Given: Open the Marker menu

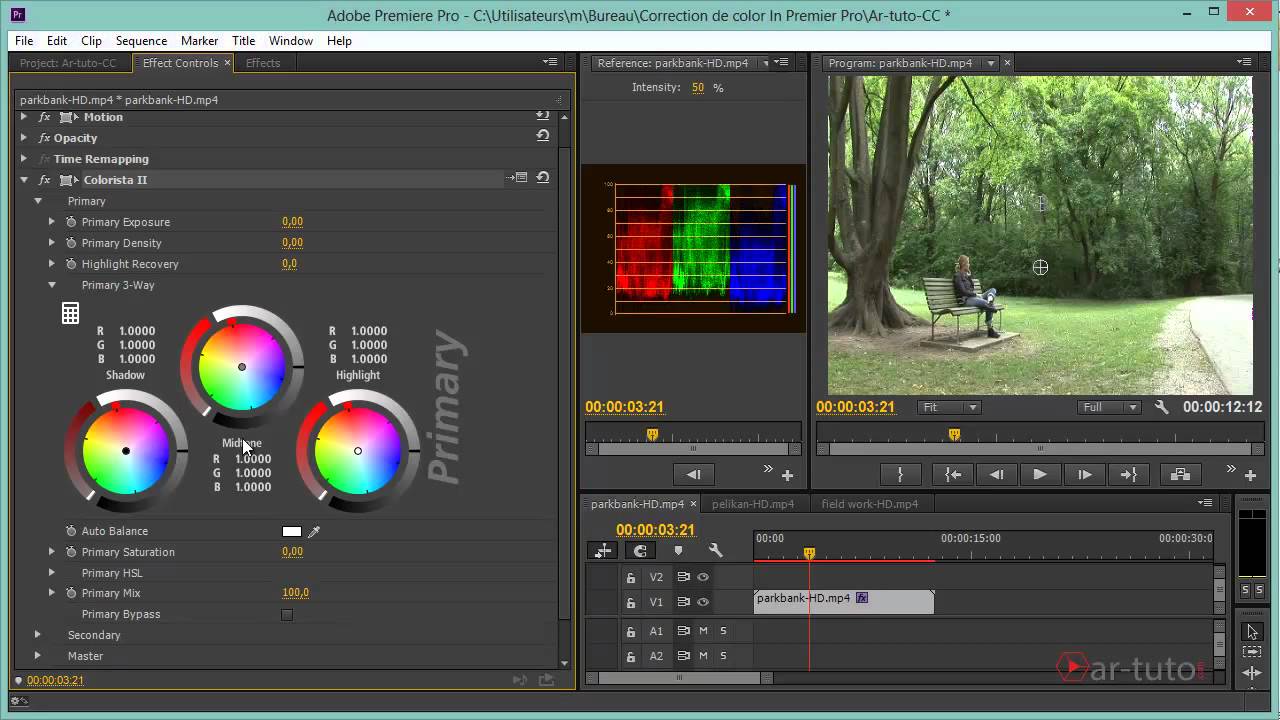Looking at the screenshot, I should click(x=199, y=41).
